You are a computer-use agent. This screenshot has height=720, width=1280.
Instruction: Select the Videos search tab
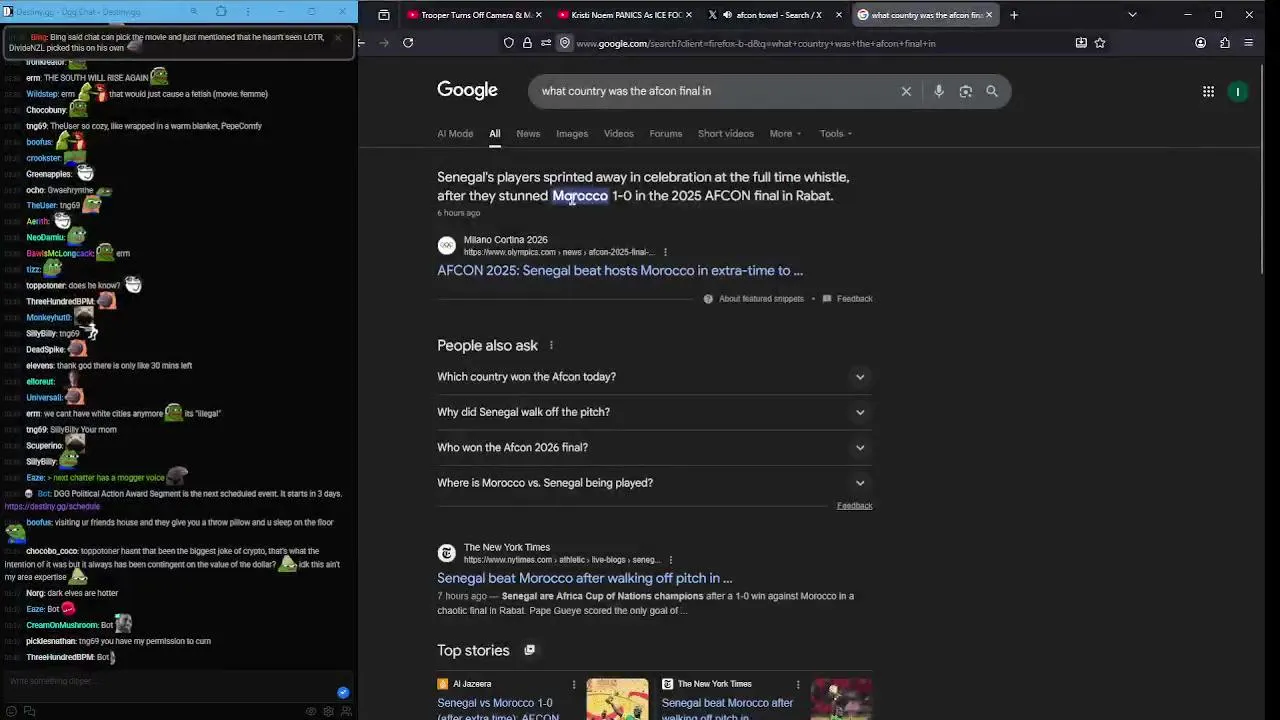(618, 133)
